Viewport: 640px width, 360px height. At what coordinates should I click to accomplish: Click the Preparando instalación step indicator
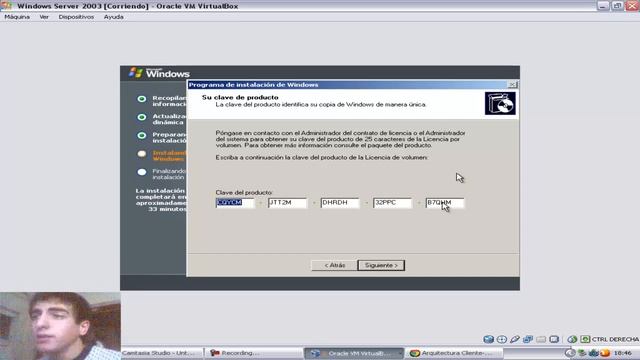coord(142,136)
